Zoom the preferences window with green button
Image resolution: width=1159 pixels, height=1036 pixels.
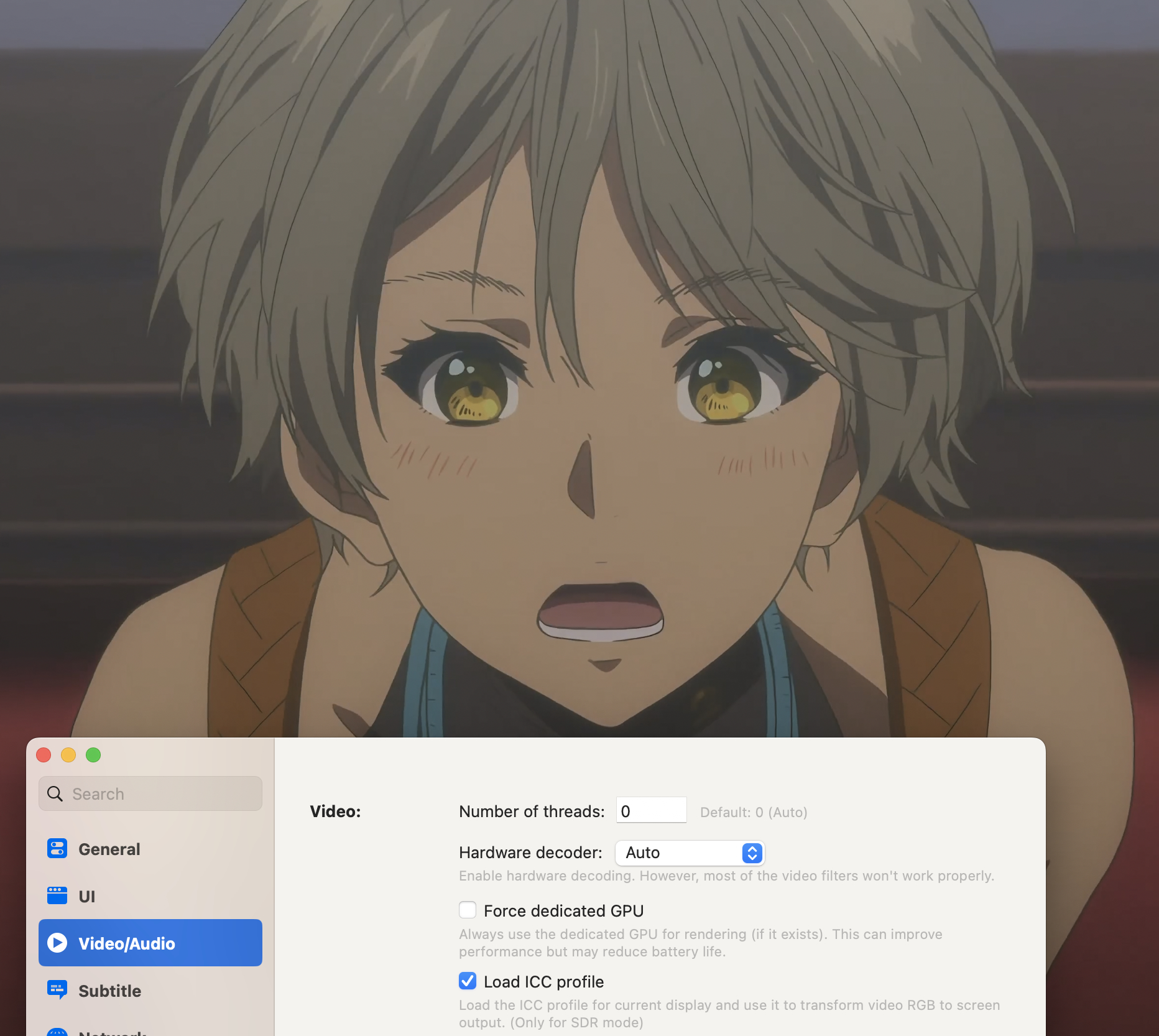point(93,755)
